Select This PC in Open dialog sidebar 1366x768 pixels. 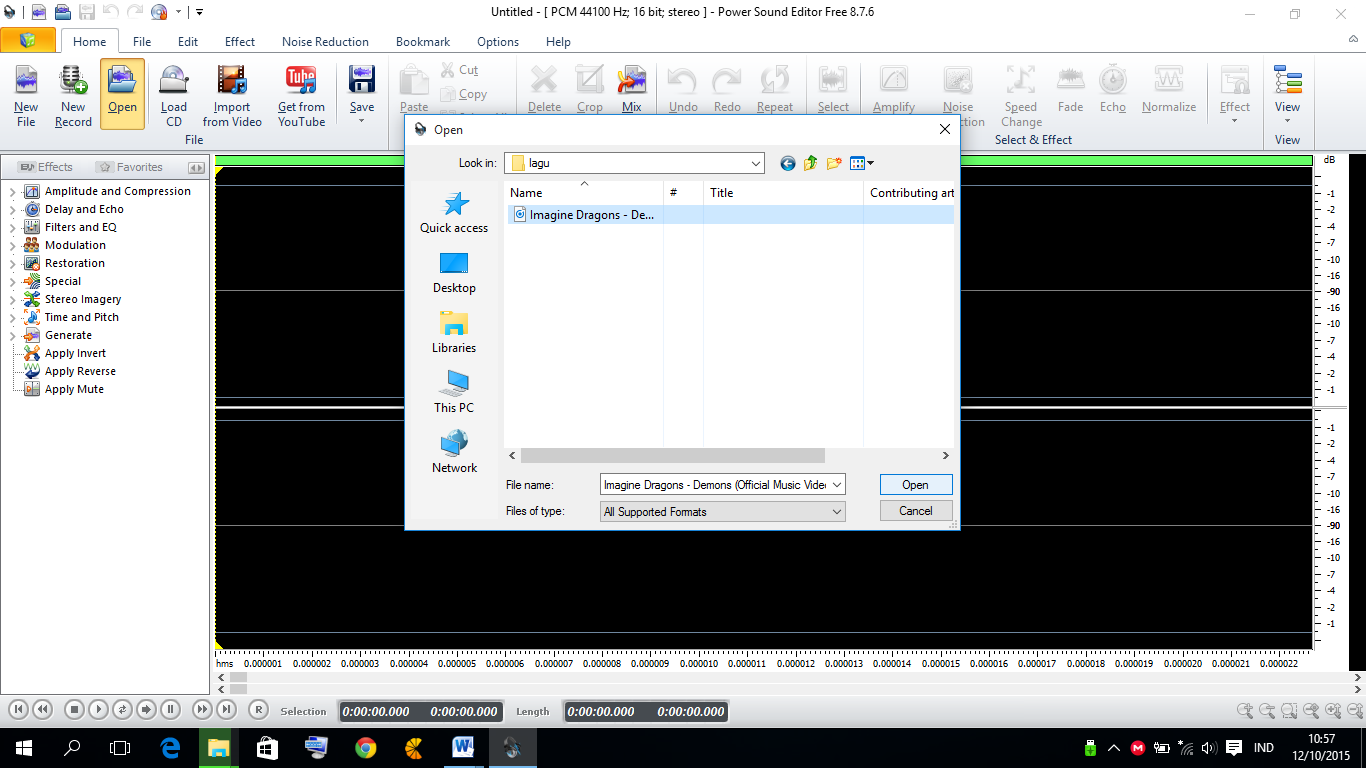[454, 393]
